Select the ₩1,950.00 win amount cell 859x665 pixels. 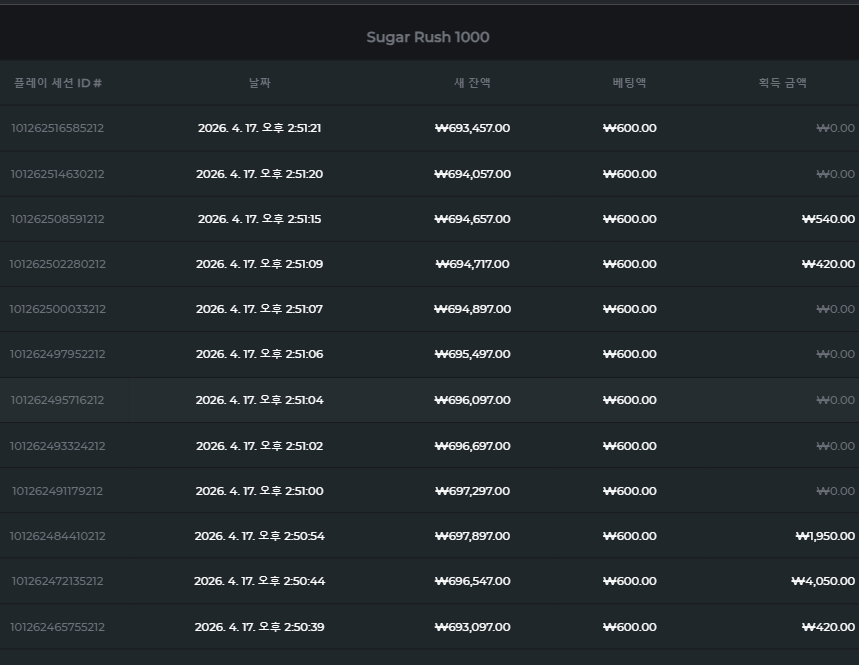[825, 536]
